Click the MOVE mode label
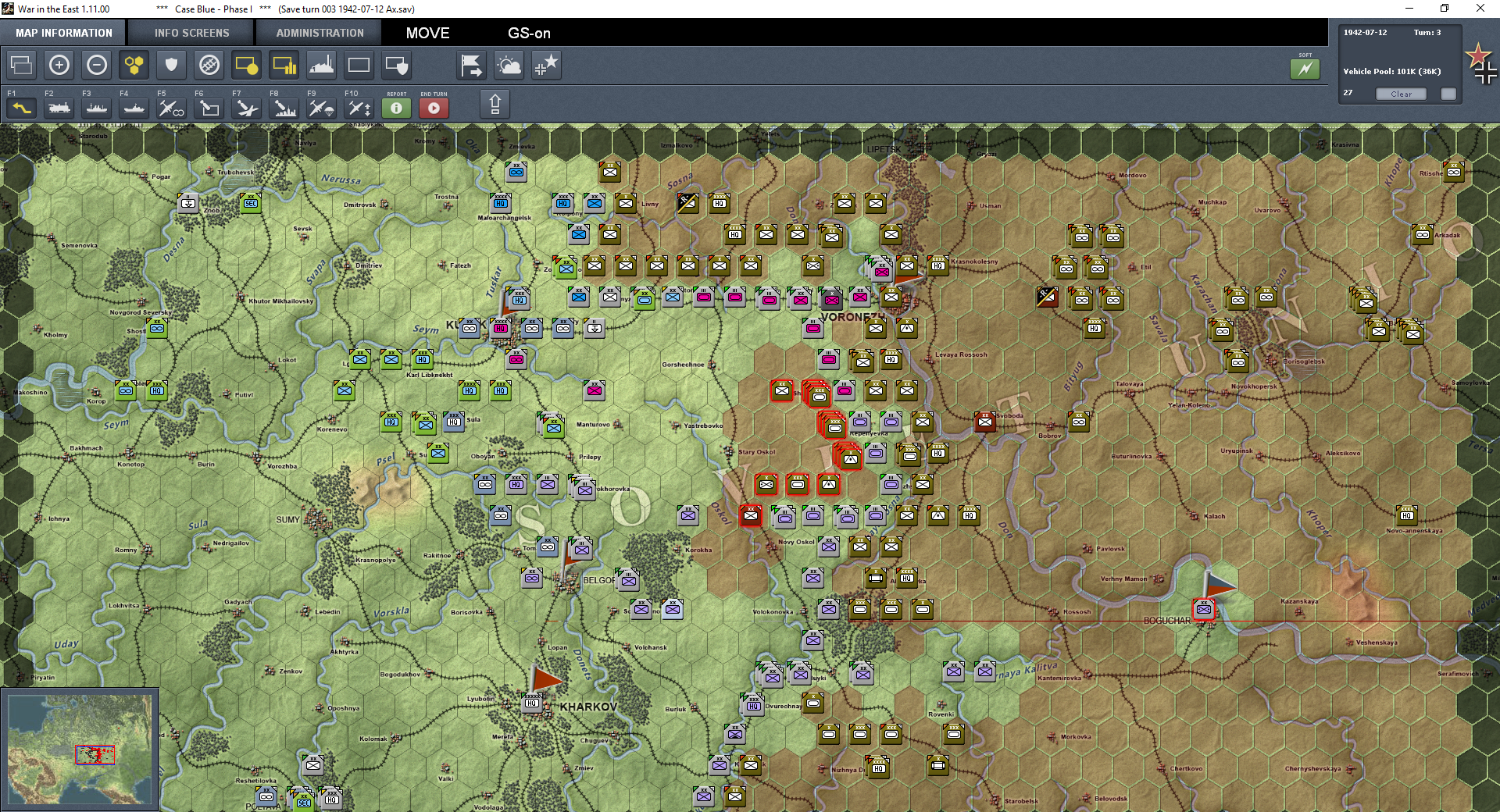1500x812 pixels. pos(427,33)
